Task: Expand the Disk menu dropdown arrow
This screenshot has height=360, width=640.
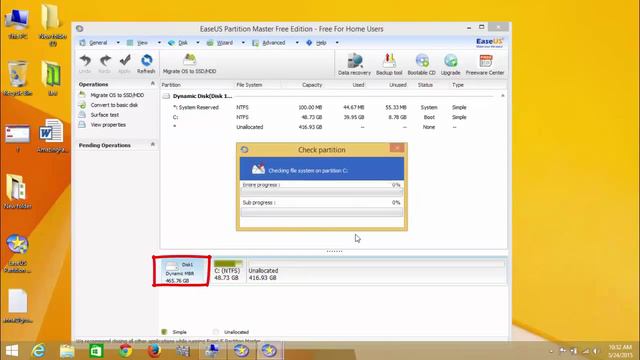Action: tap(198, 42)
